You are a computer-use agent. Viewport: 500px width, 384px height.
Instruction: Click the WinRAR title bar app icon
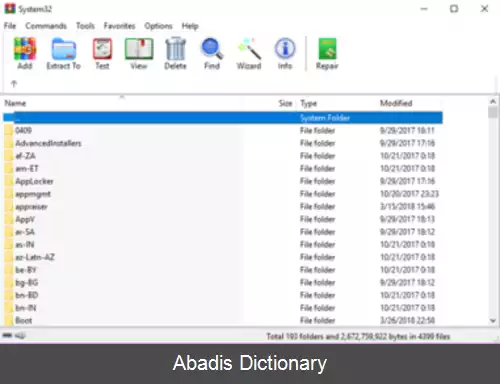click(10, 8)
